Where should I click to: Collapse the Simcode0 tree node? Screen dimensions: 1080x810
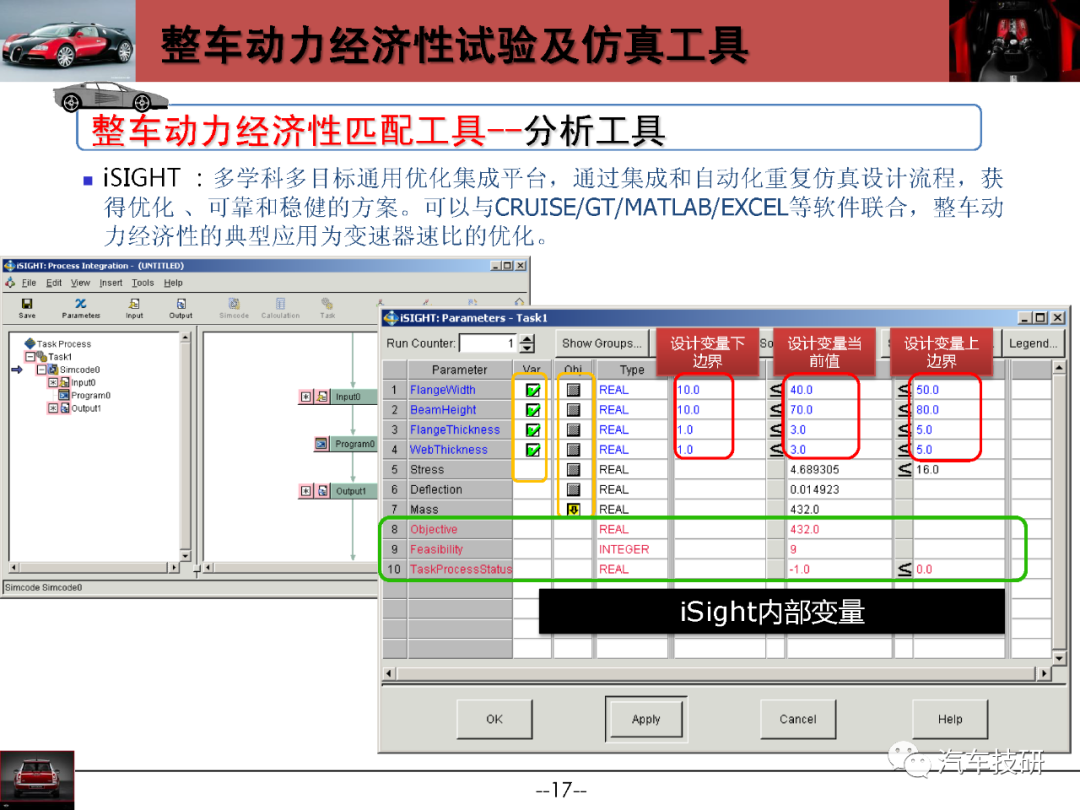click(41, 370)
